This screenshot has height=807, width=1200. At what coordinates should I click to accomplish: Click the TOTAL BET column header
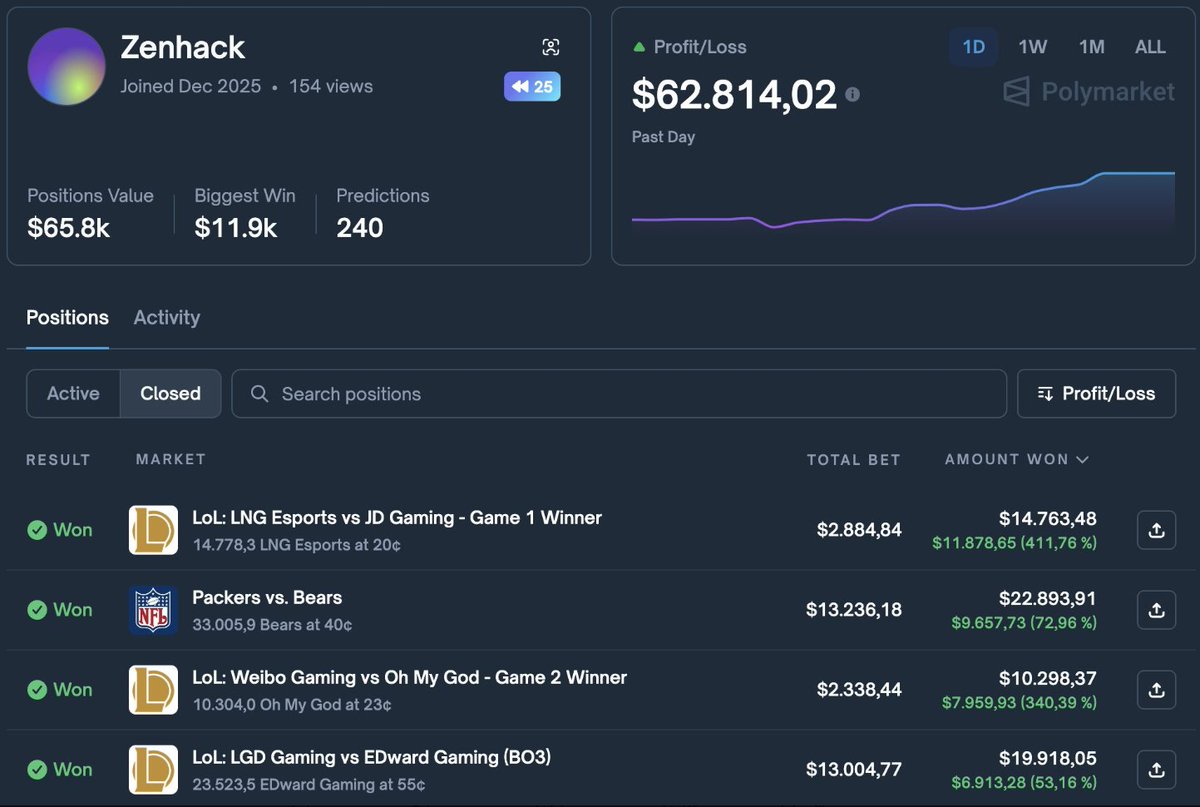854,460
